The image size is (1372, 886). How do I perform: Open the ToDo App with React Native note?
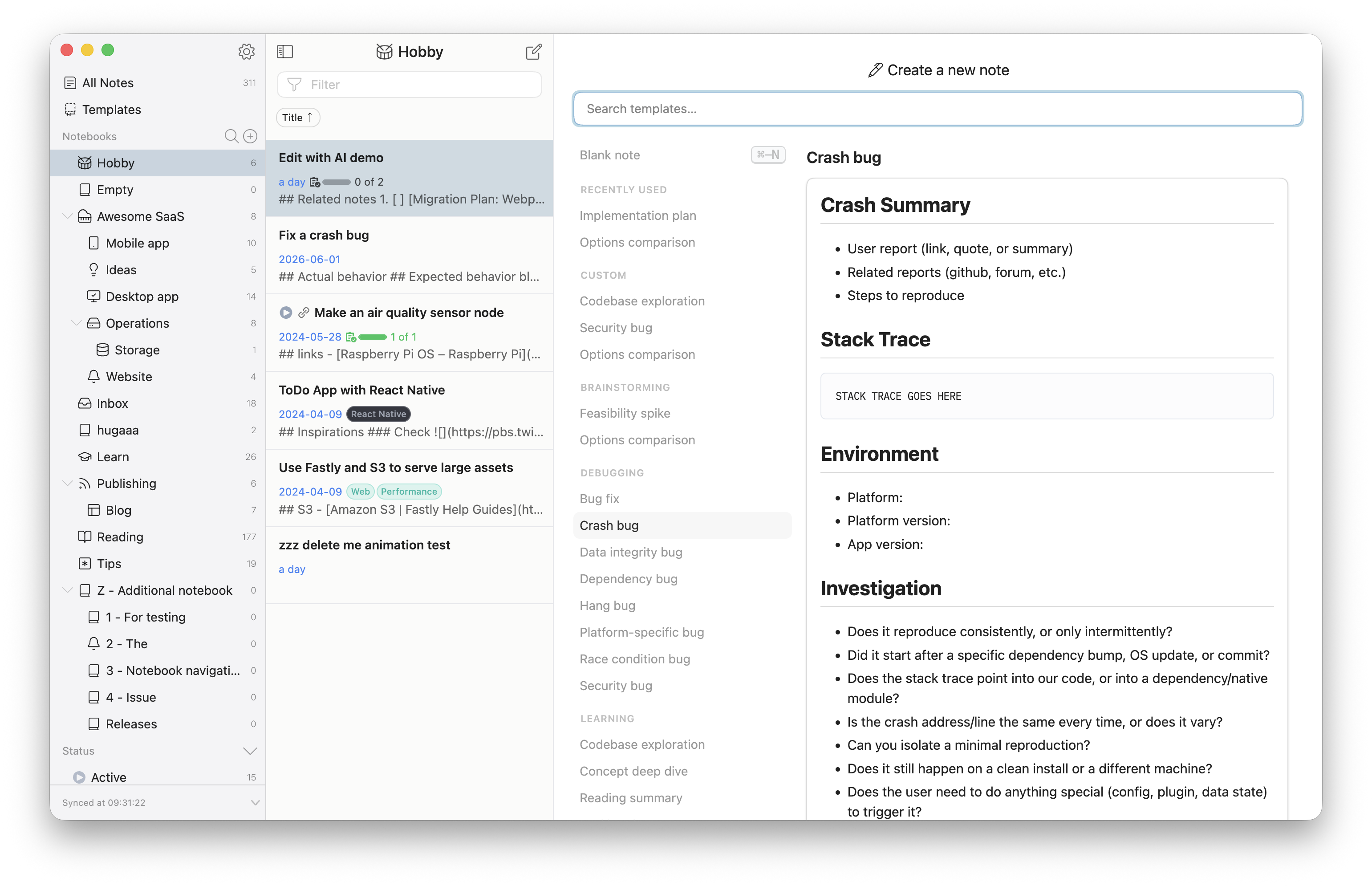pyautogui.click(x=409, y=410)
